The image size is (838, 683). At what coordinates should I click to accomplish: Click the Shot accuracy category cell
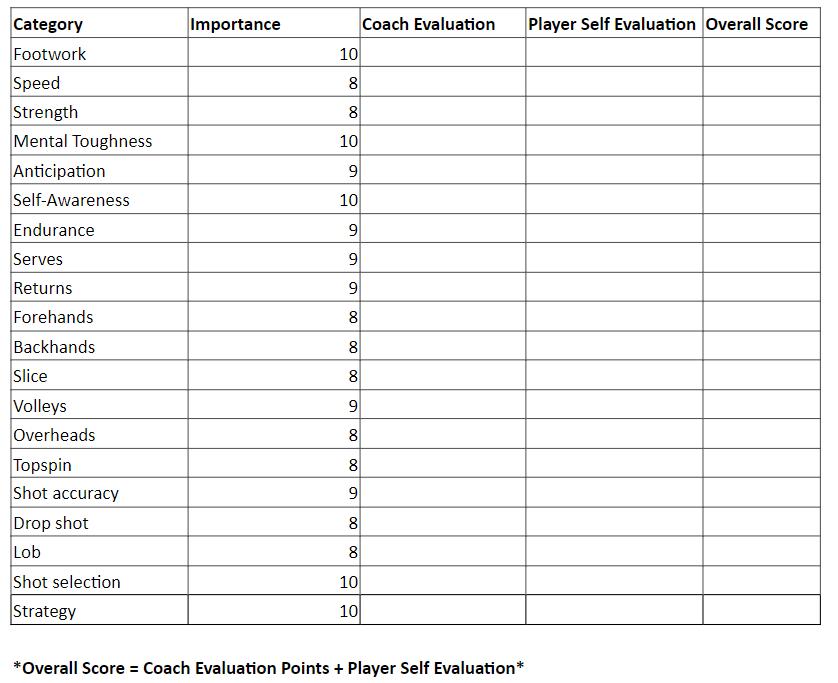tap(98, 493)
